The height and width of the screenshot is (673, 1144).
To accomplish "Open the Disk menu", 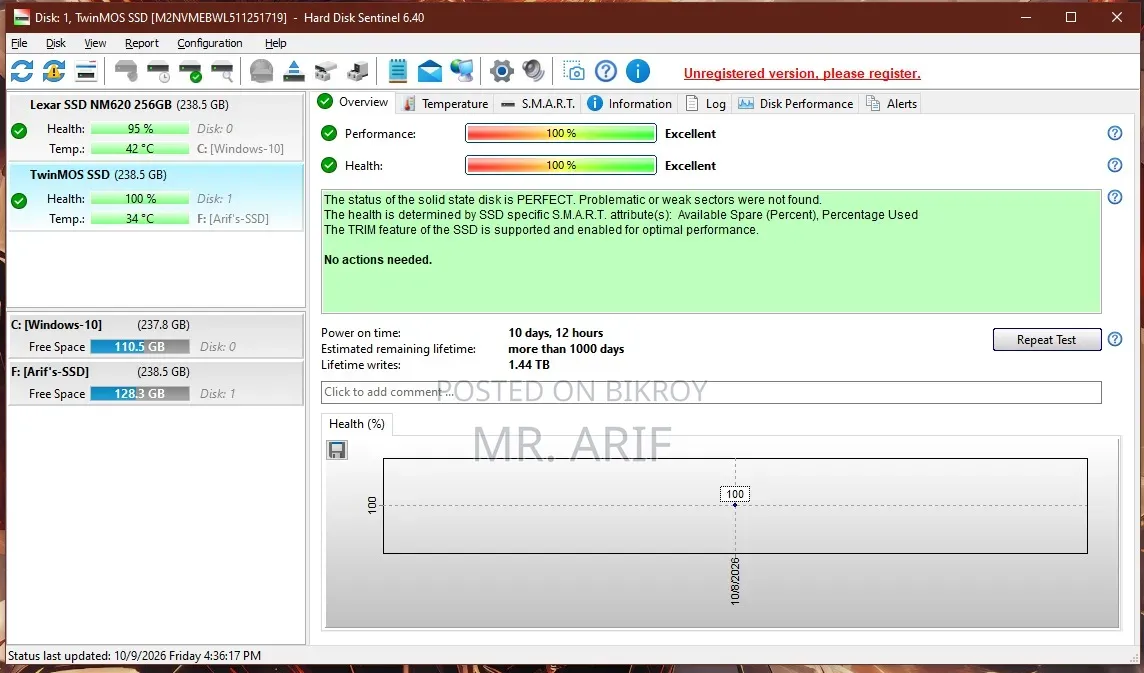I will (56, 43).
